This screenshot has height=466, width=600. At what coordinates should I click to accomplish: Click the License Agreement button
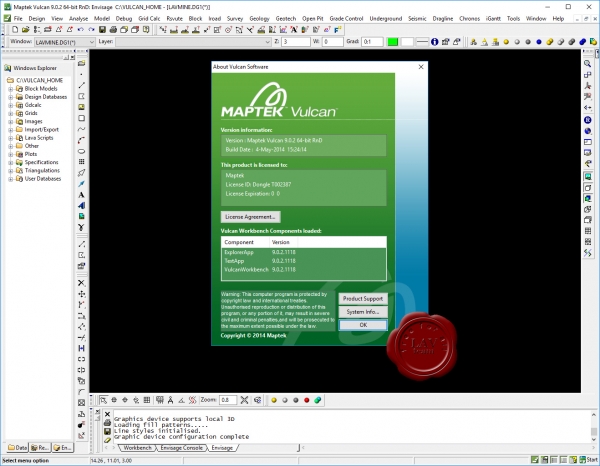(250, 217)
